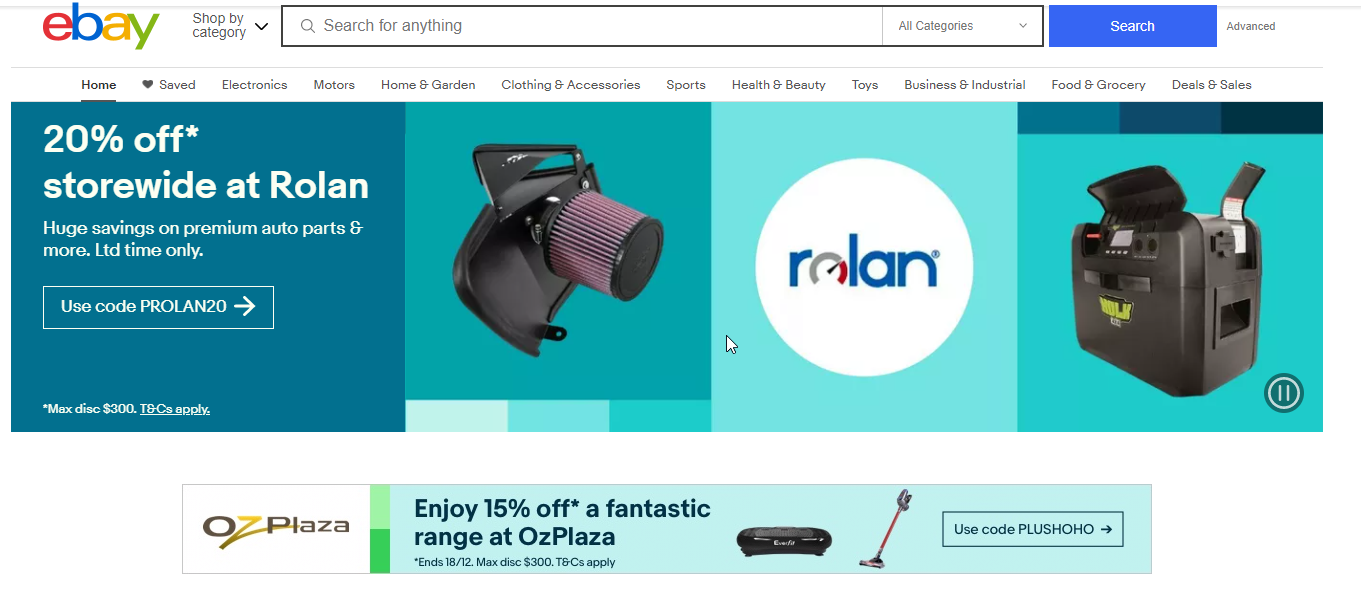Select the Electronics tab
Screen dimensions: 1361x612
click(x=254, y=85)
